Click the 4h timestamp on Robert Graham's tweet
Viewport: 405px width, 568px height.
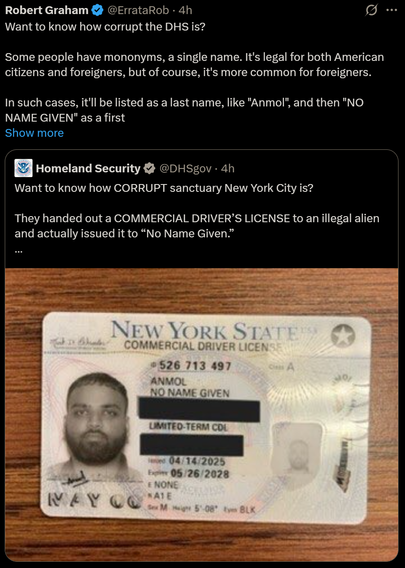pyautogui.click(x=185, y=11)
